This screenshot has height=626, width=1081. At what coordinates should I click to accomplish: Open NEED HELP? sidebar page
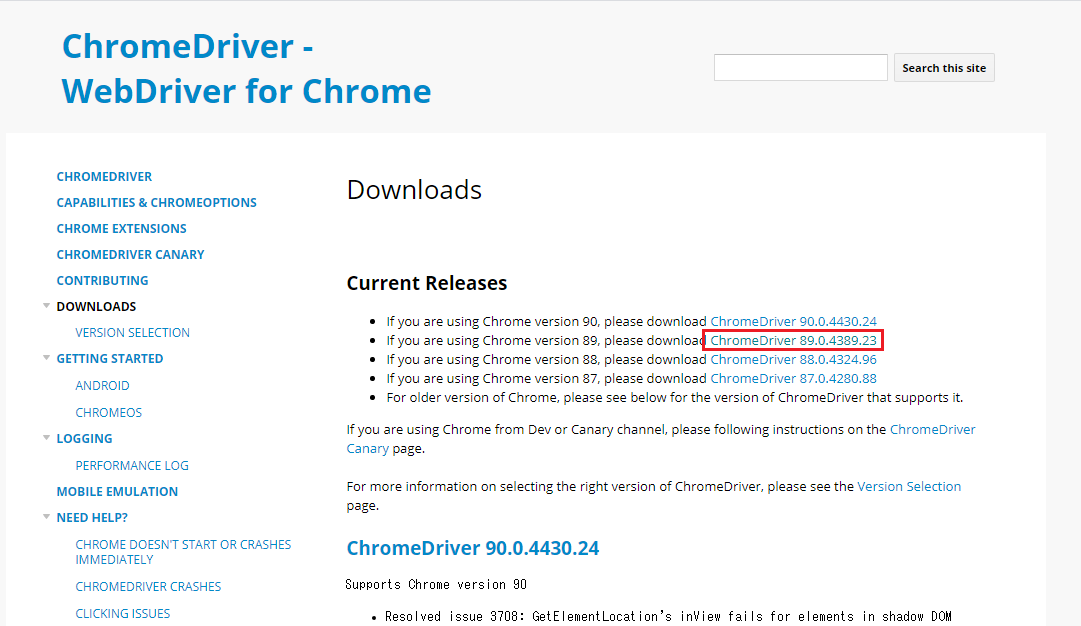(x=92, y=518)
